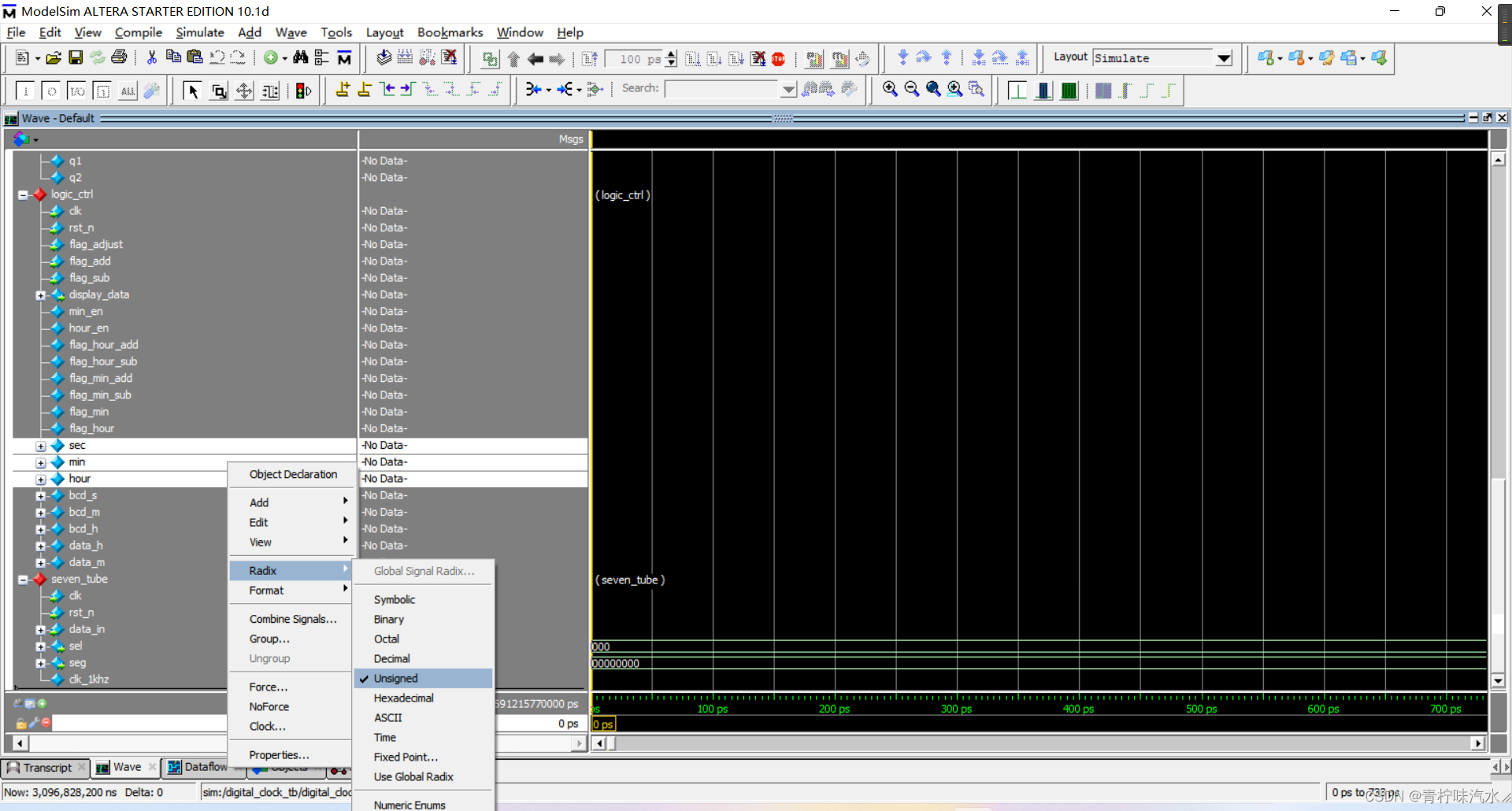Viewport: 1512px width, 811px height.
Task: Click the Search input field
Action: click(723, 89)
